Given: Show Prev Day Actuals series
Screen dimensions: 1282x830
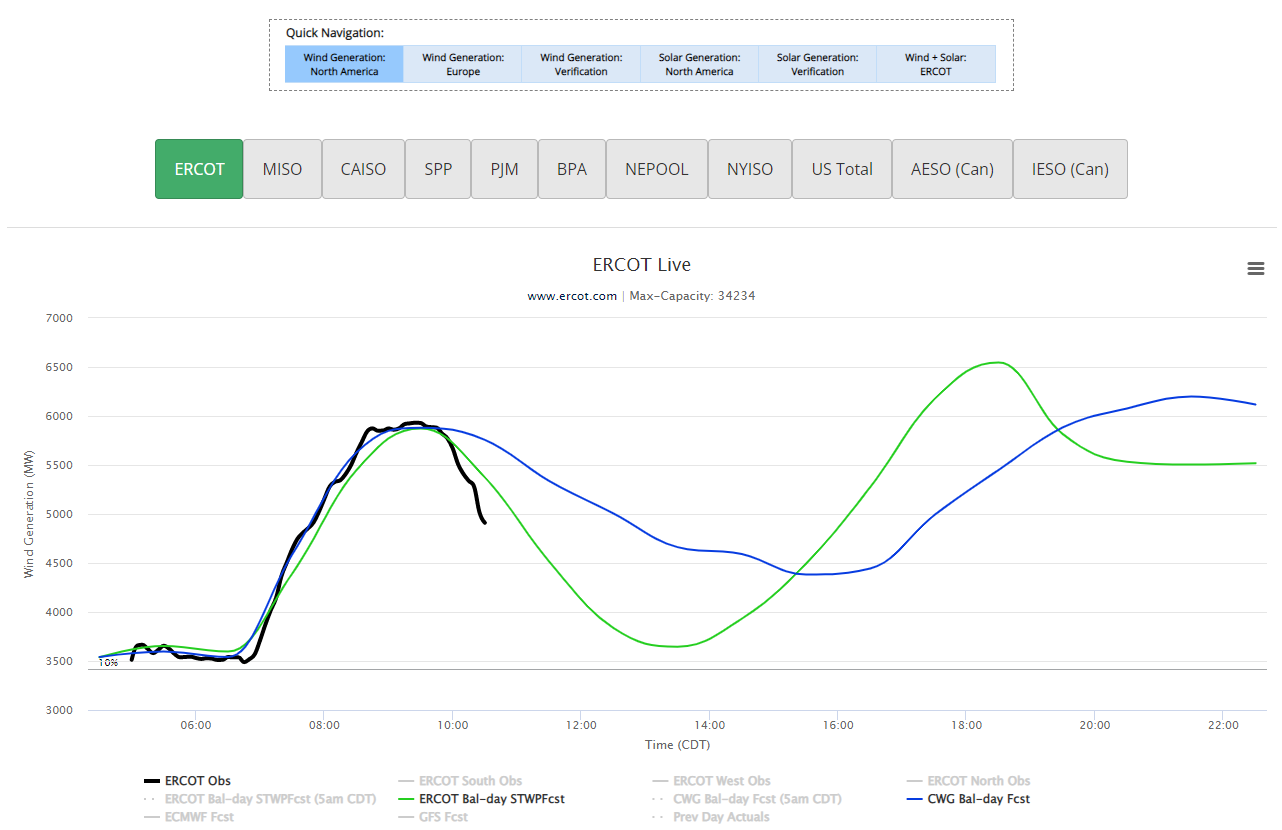Looking at the screenshot, I should click(720, 817).
